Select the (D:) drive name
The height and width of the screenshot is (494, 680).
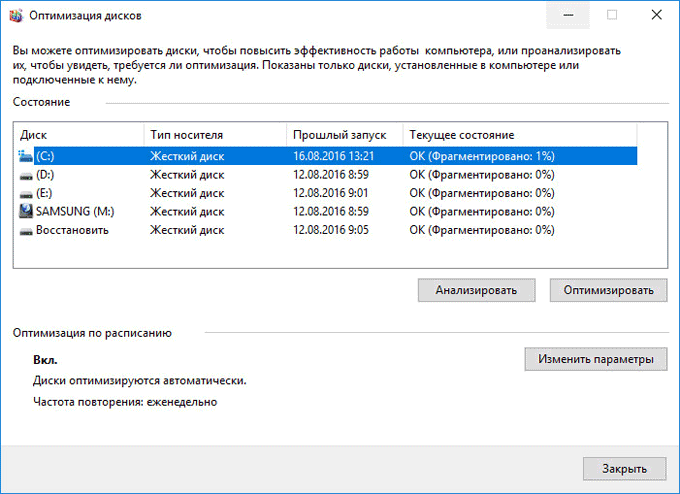coord(45,175)
